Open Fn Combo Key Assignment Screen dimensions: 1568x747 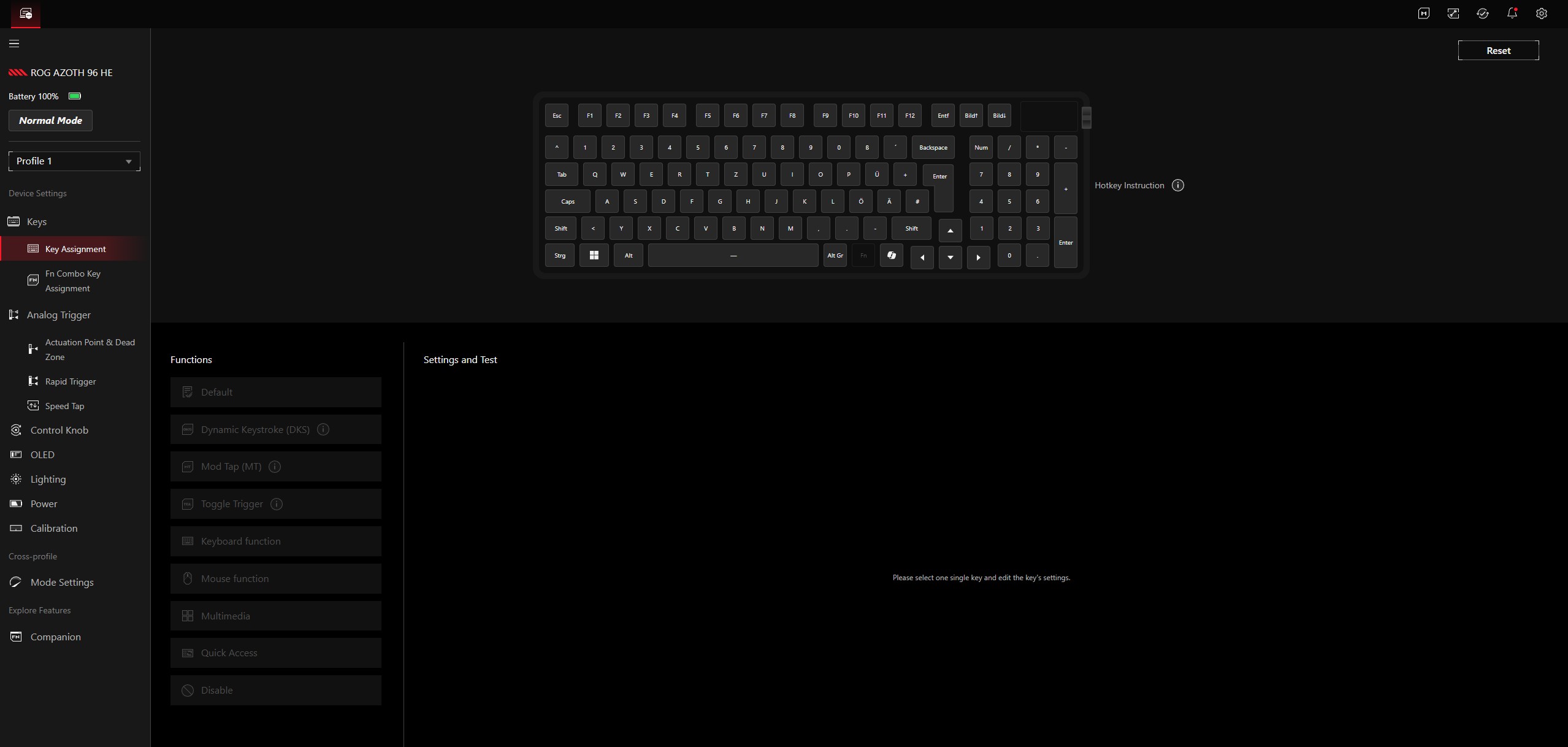(72, 281)
